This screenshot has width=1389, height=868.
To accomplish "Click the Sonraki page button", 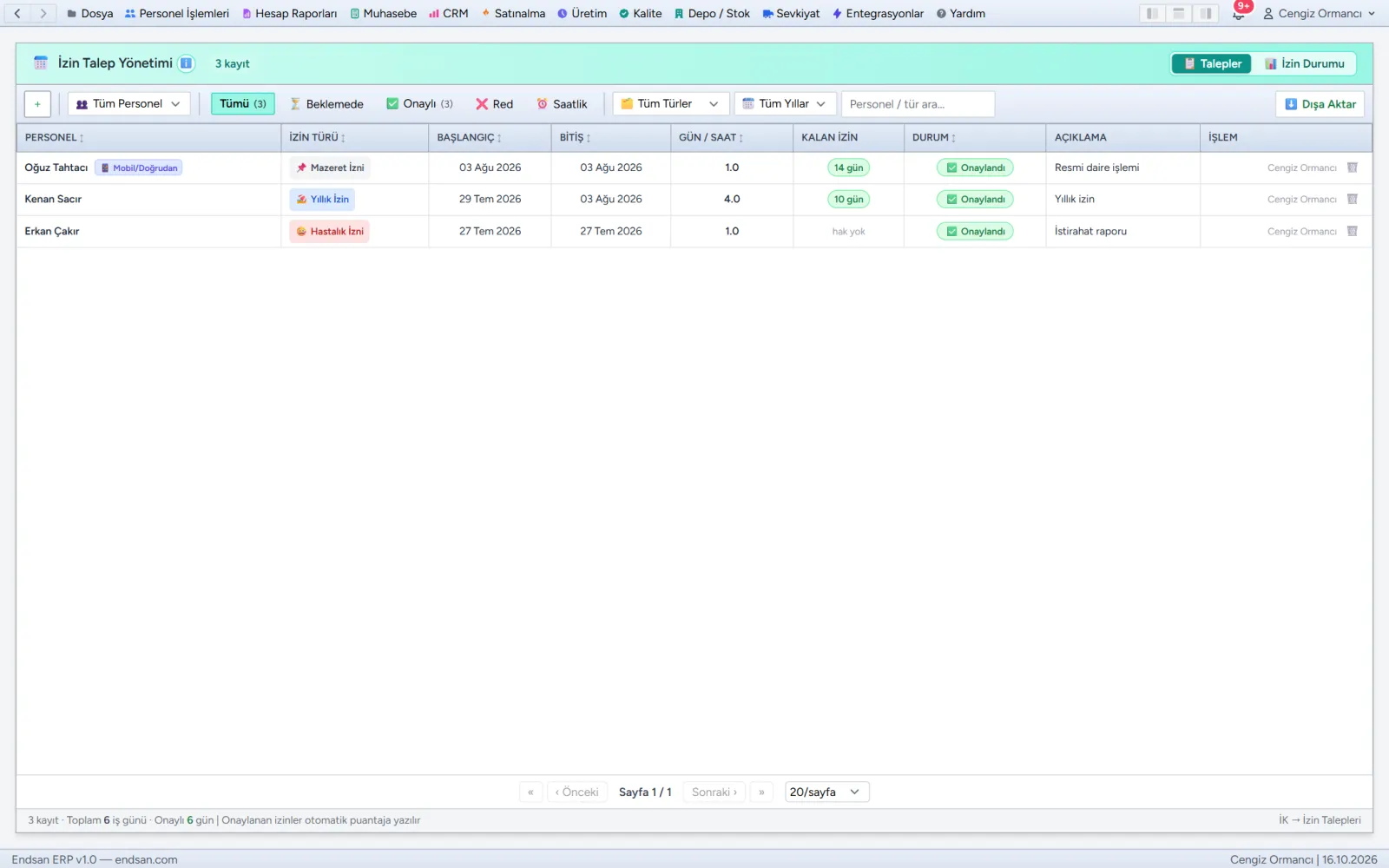I will pos(714,792).
